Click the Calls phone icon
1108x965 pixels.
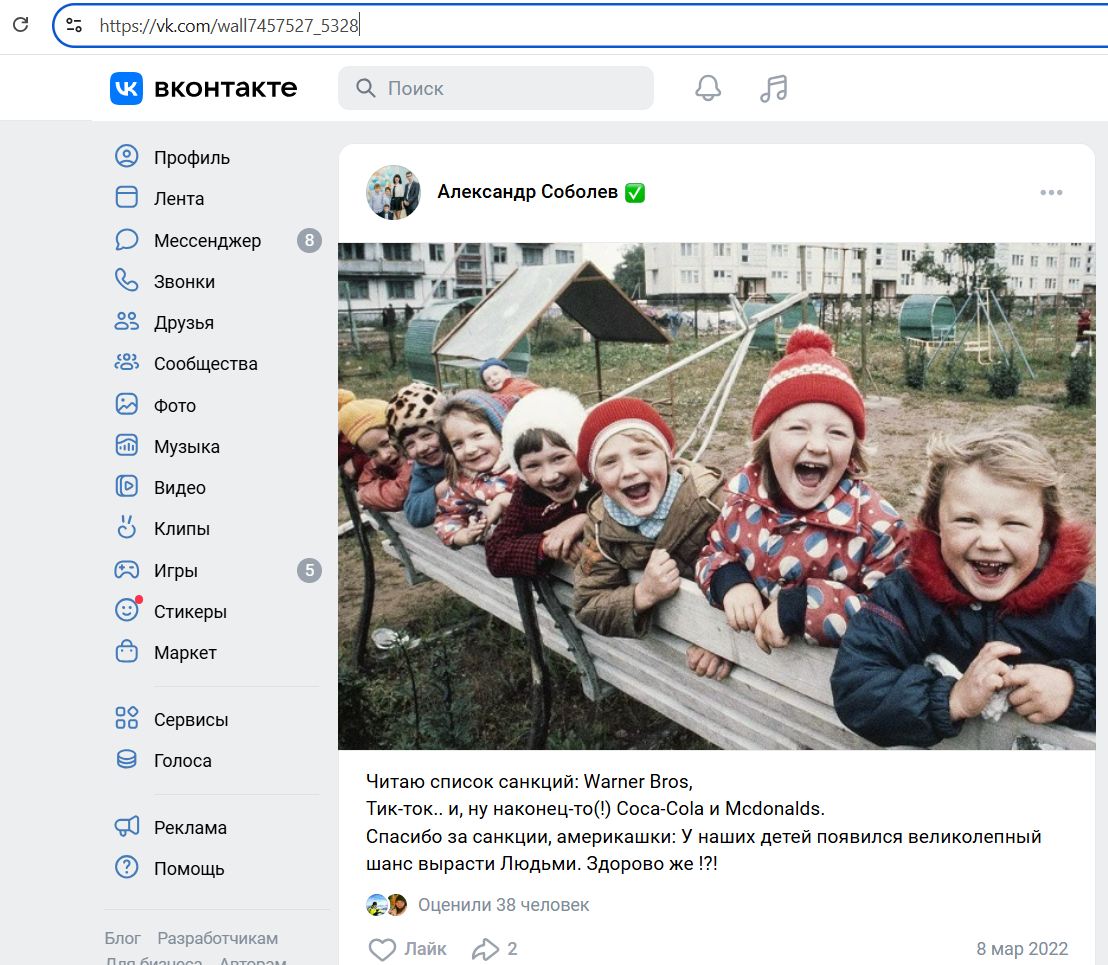127,281
